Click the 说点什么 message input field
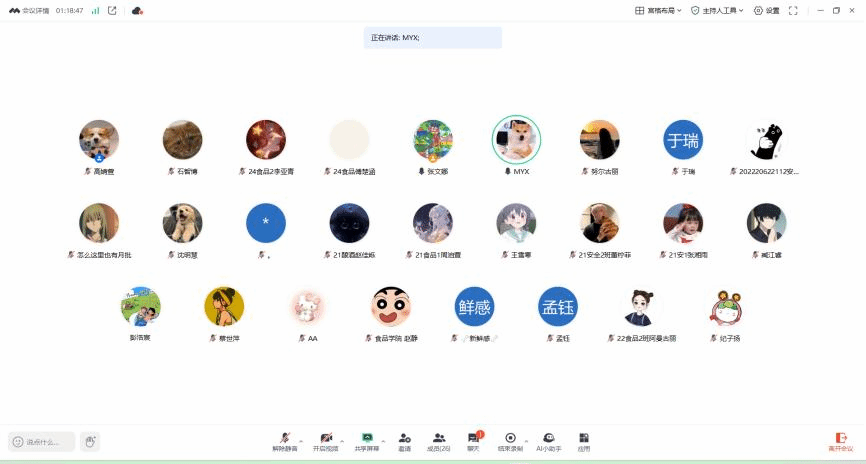The height and width of the screenshot is (464, 866). pyautogui.click(x=43, y=441)
